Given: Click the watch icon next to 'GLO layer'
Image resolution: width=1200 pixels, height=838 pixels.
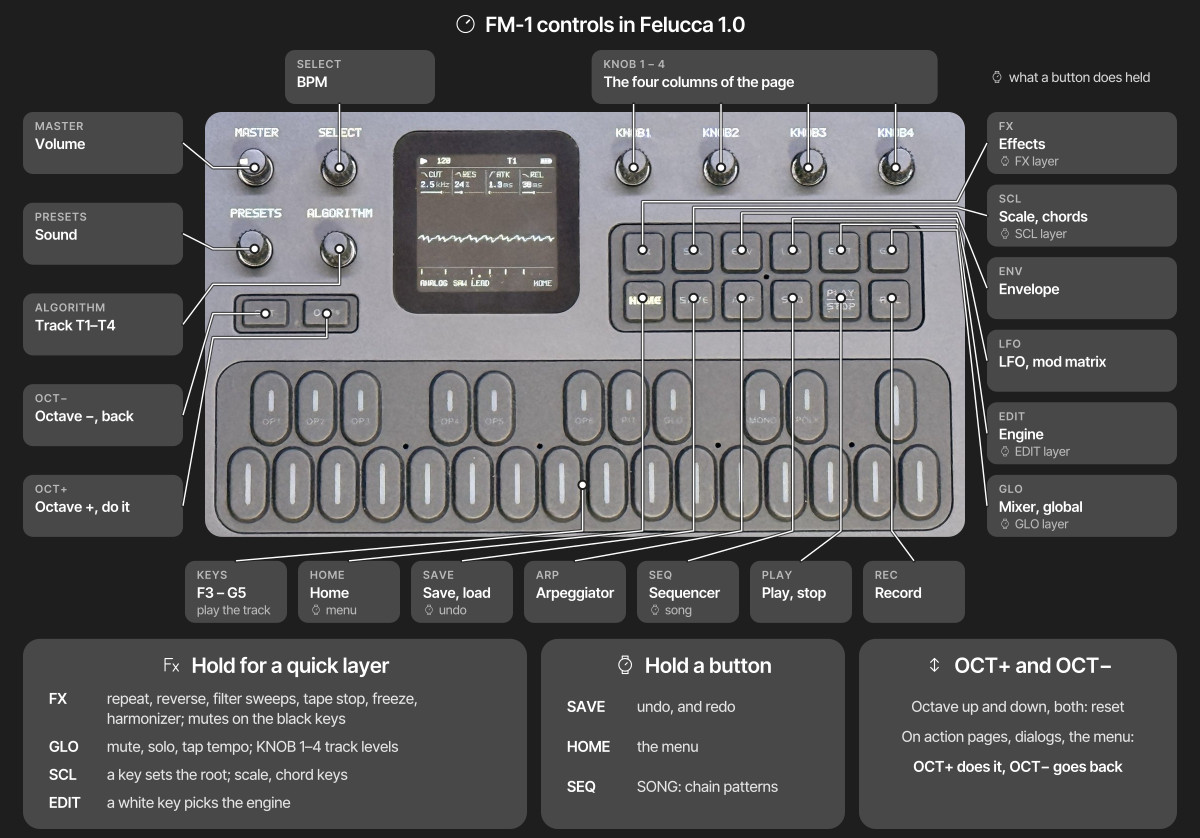Looking at the screenshot, I should (x=1005, y=524).
